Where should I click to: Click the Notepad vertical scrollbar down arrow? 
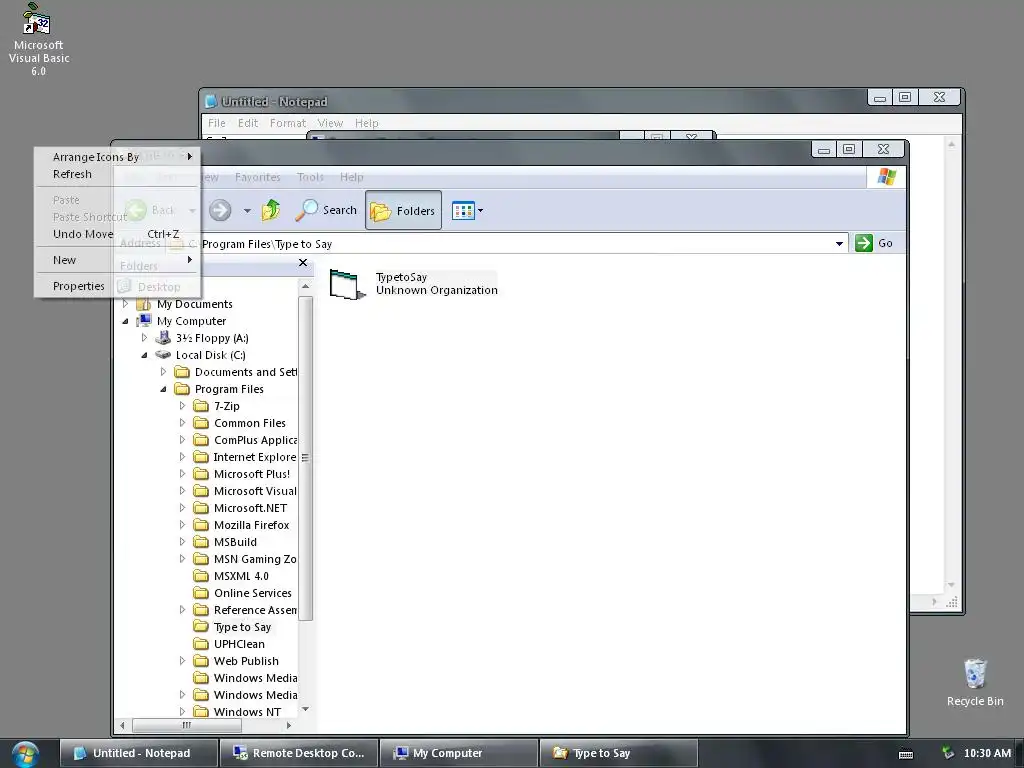pos(952,585)
